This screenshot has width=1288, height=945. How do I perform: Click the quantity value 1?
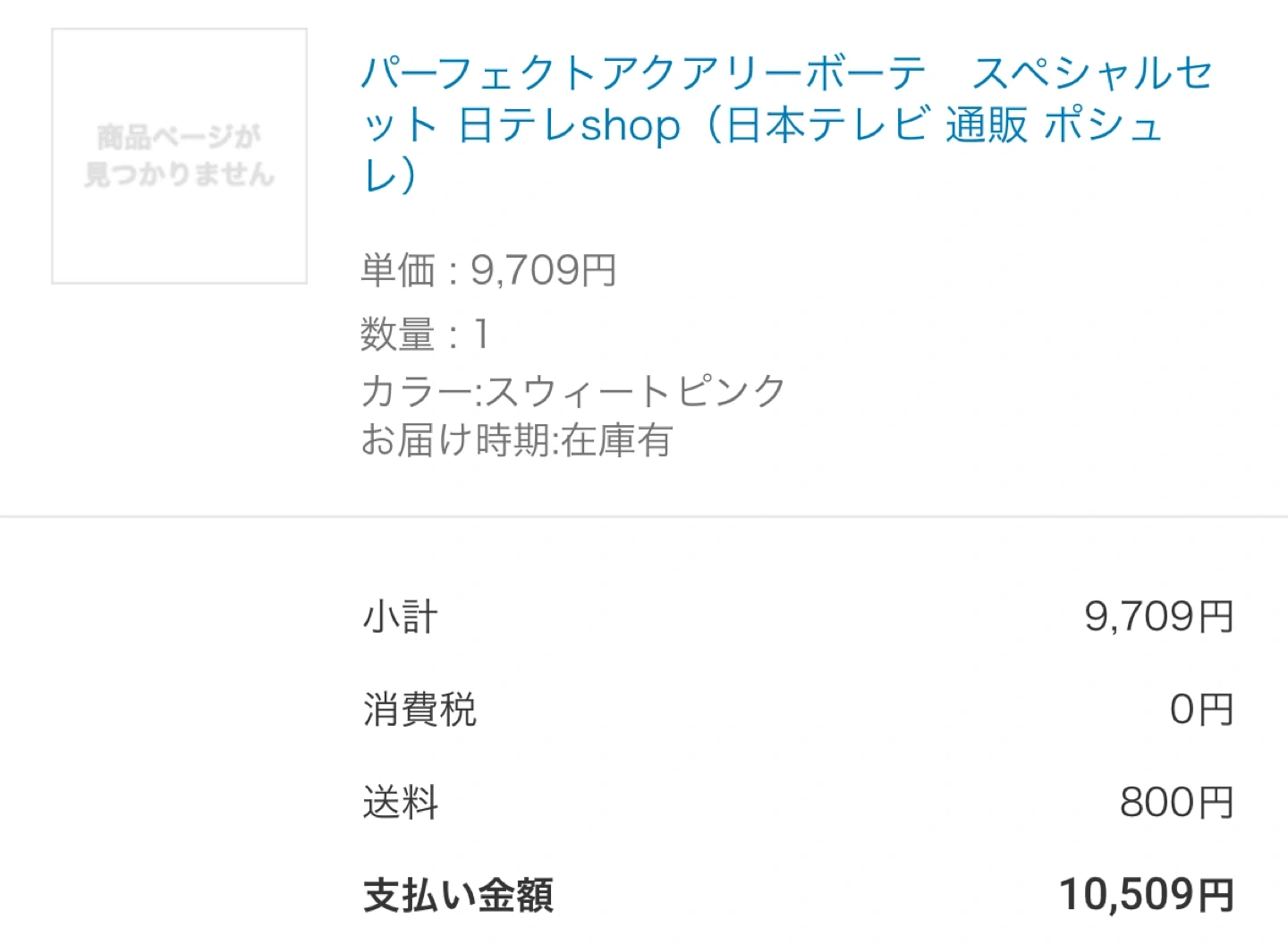(x=481, y=335)
